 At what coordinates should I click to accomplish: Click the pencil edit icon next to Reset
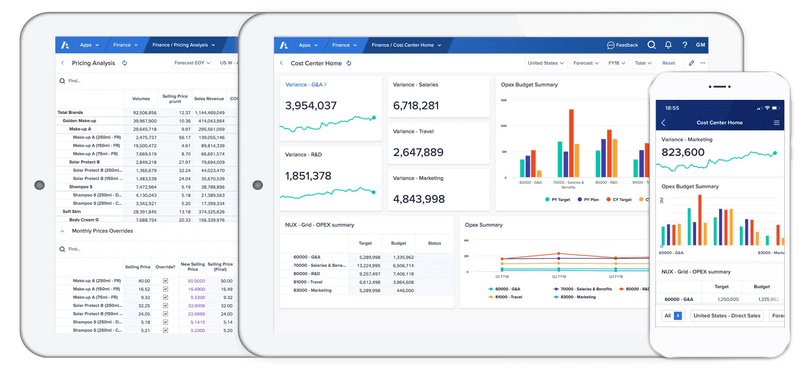pyautogui.click(x=691, y=63)
